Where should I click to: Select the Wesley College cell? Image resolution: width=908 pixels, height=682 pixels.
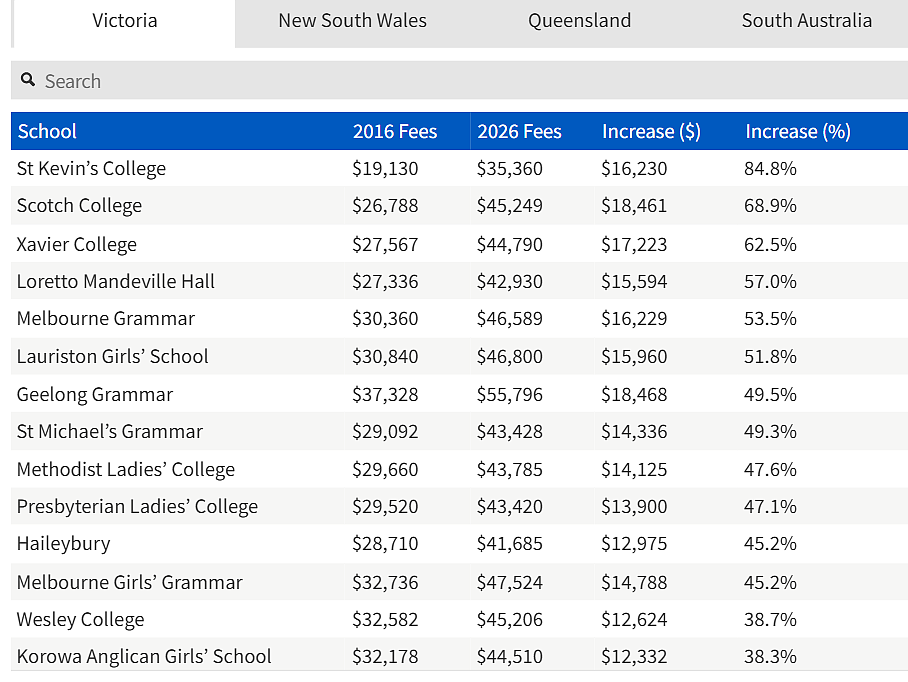[80, 619]
